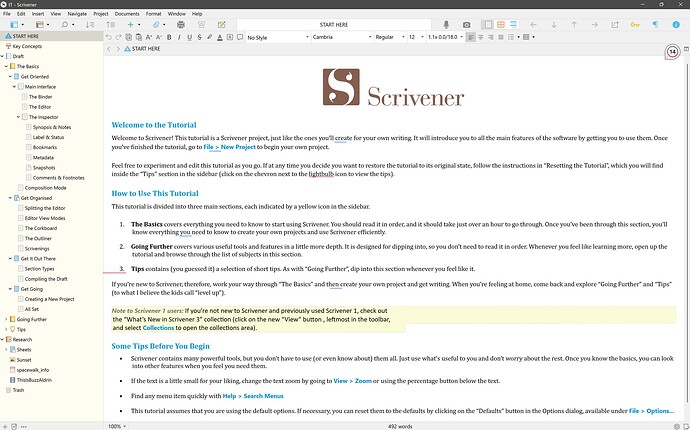Click the Strikethrough S icon
The image size is (690, 430).
click(199, 37)
